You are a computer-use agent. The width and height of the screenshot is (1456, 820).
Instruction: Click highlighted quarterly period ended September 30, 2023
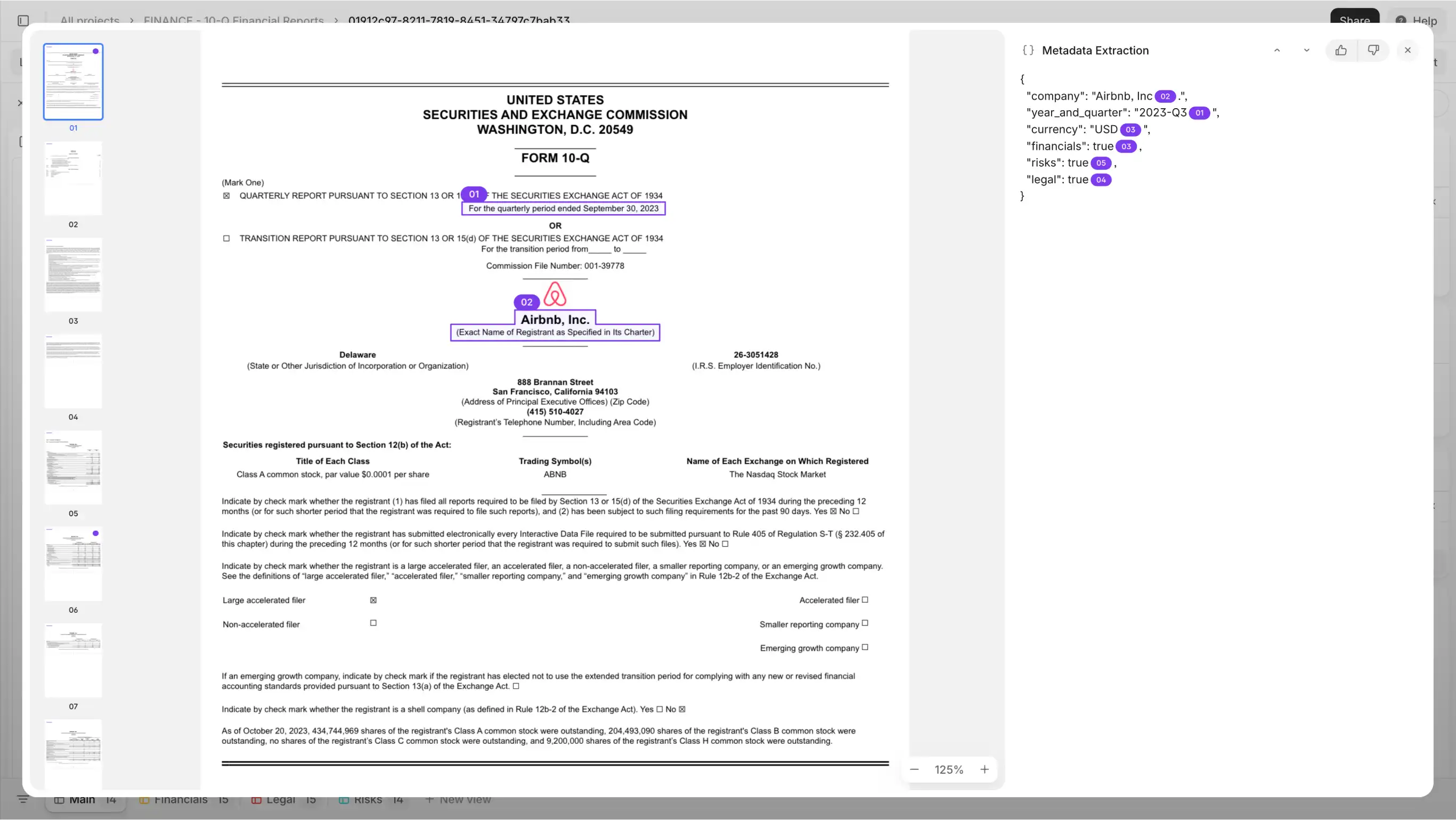563,208
